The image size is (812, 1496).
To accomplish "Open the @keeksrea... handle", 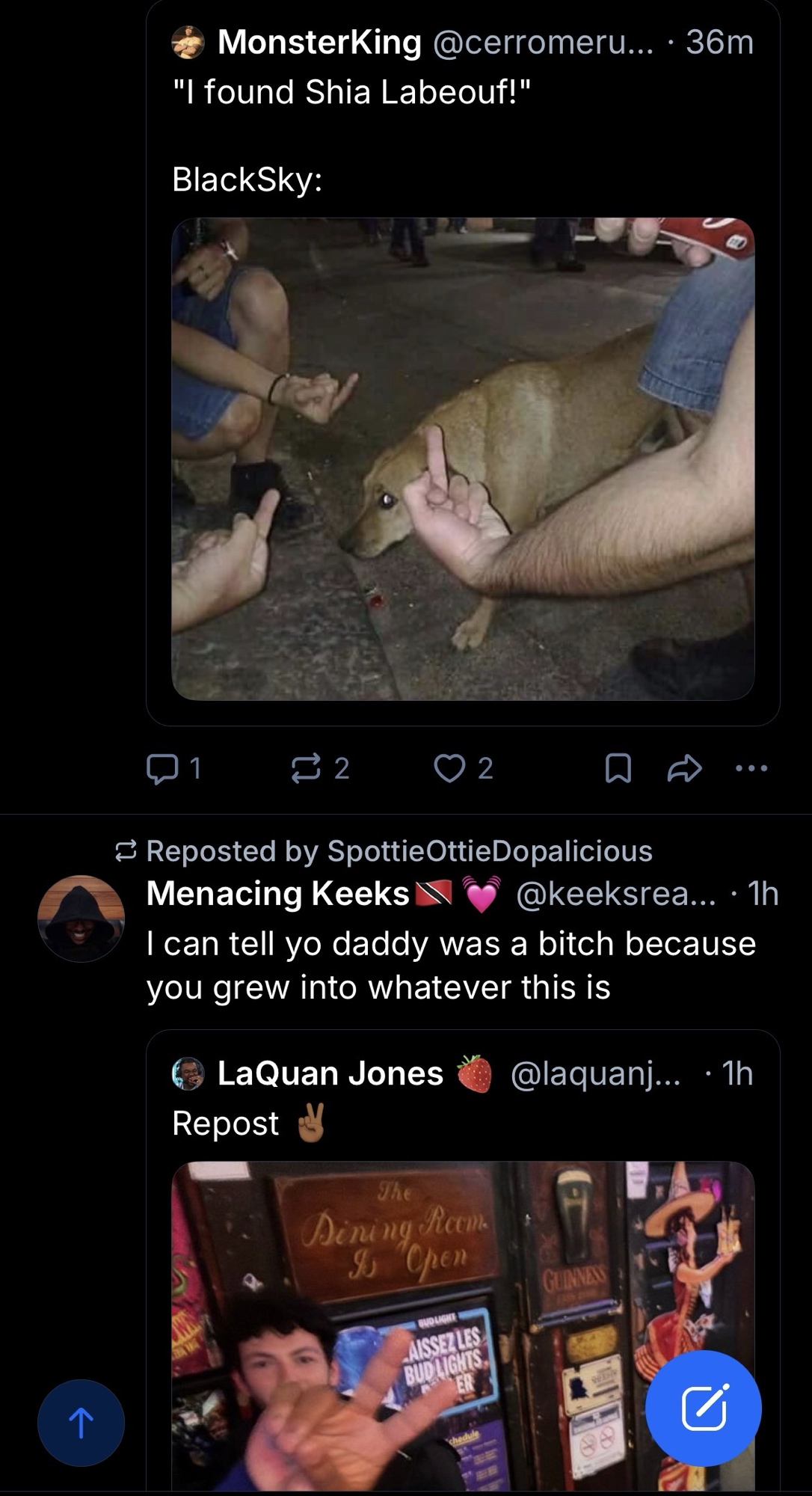I will click(x=615, y=894).
